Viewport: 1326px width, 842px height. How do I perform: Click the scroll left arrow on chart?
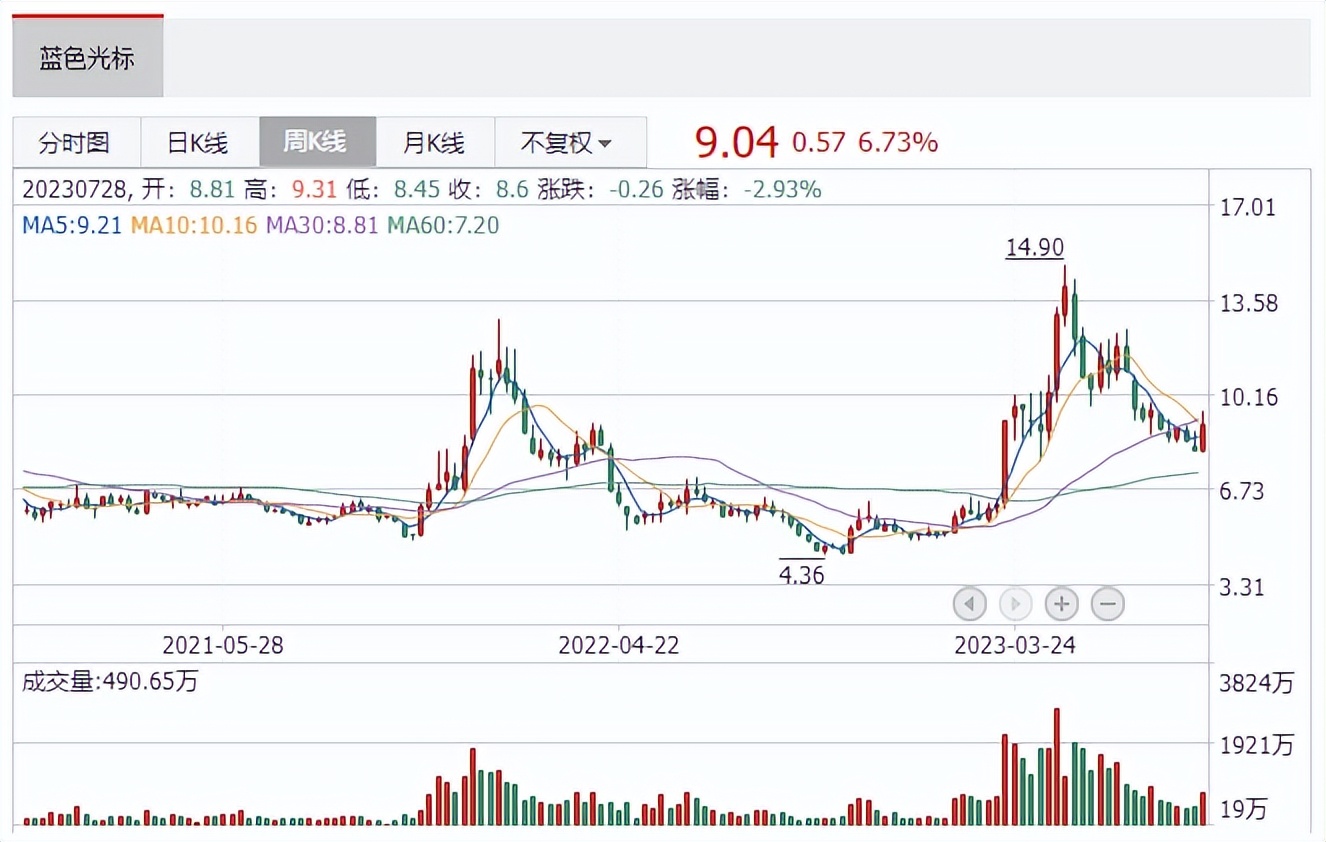coord(970,604)
